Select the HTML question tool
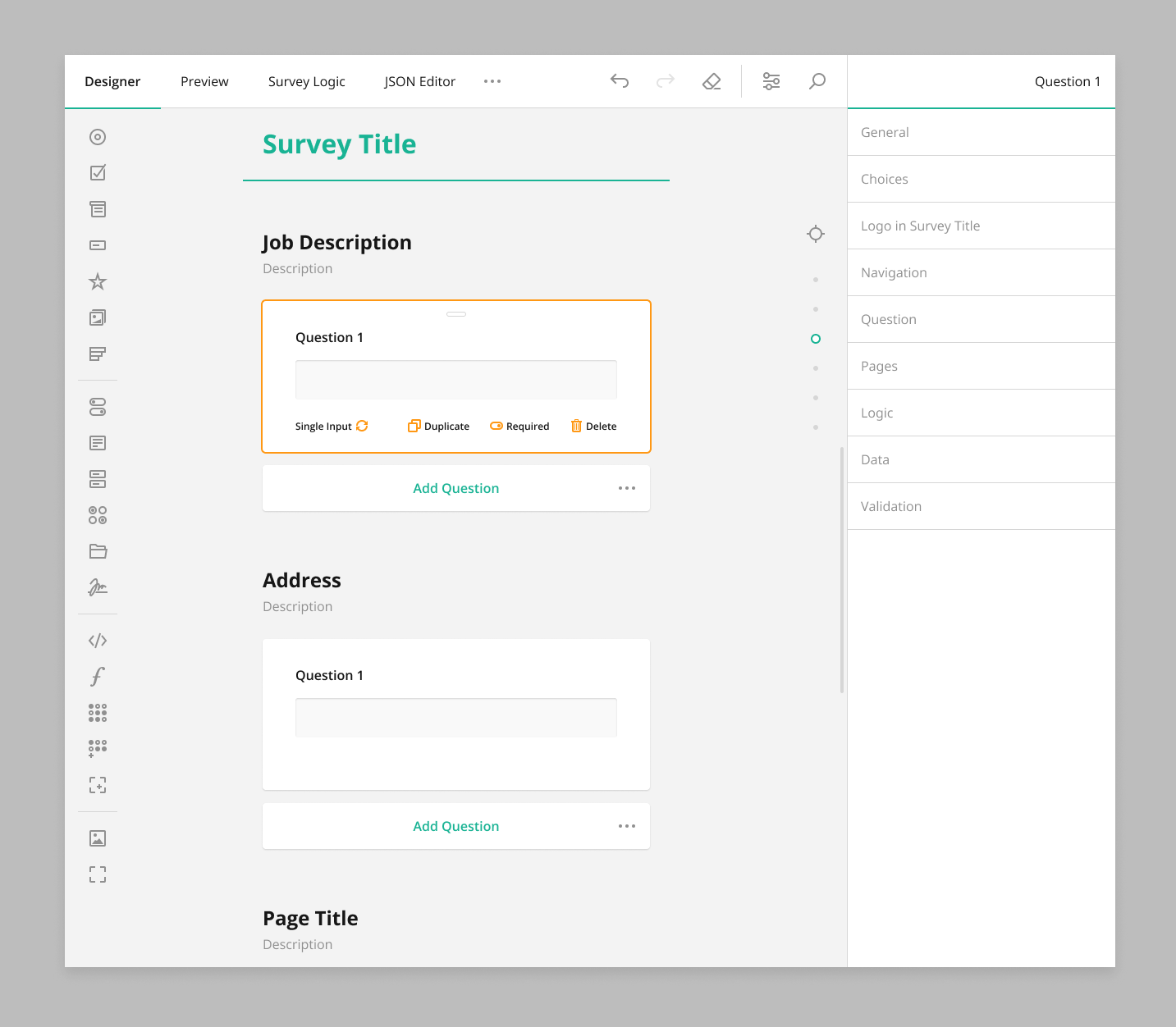This screenshot has width=1176, height=1027. coord(97,640)
